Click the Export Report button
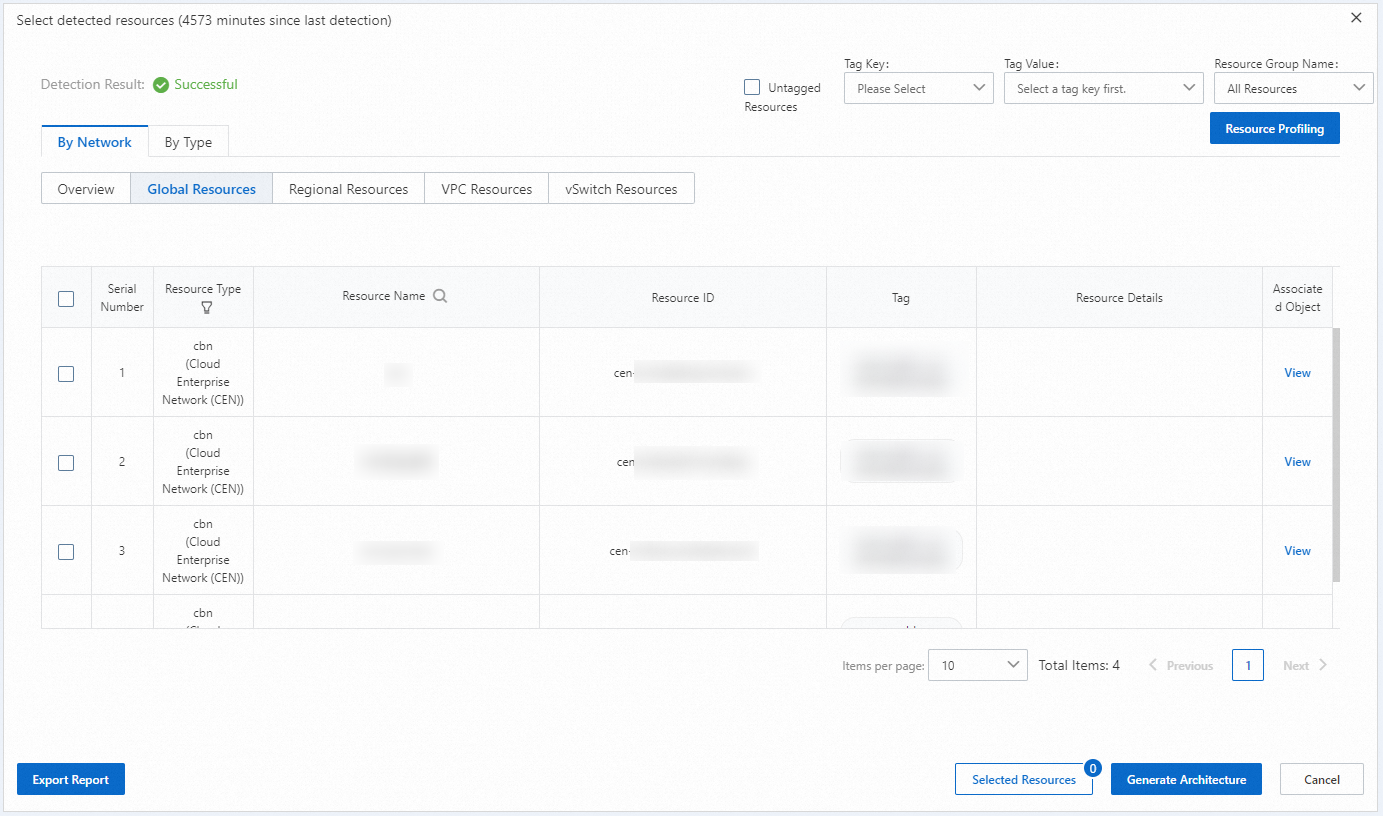Screen dimensions: 1383x816 point(71,780)
